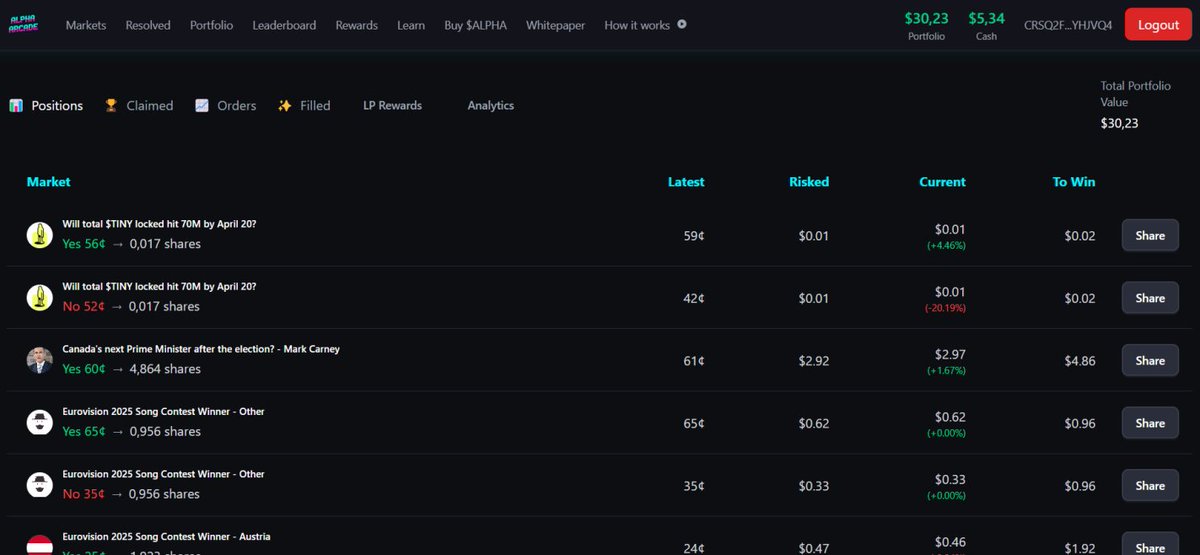Click the +4.46% current change value
The image size is (1200, 555).
pos(946,245)
